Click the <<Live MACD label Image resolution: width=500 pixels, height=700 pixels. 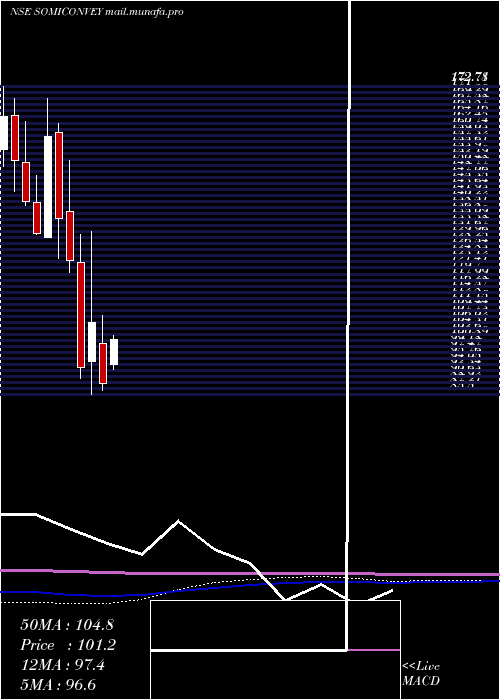(421, 674)
